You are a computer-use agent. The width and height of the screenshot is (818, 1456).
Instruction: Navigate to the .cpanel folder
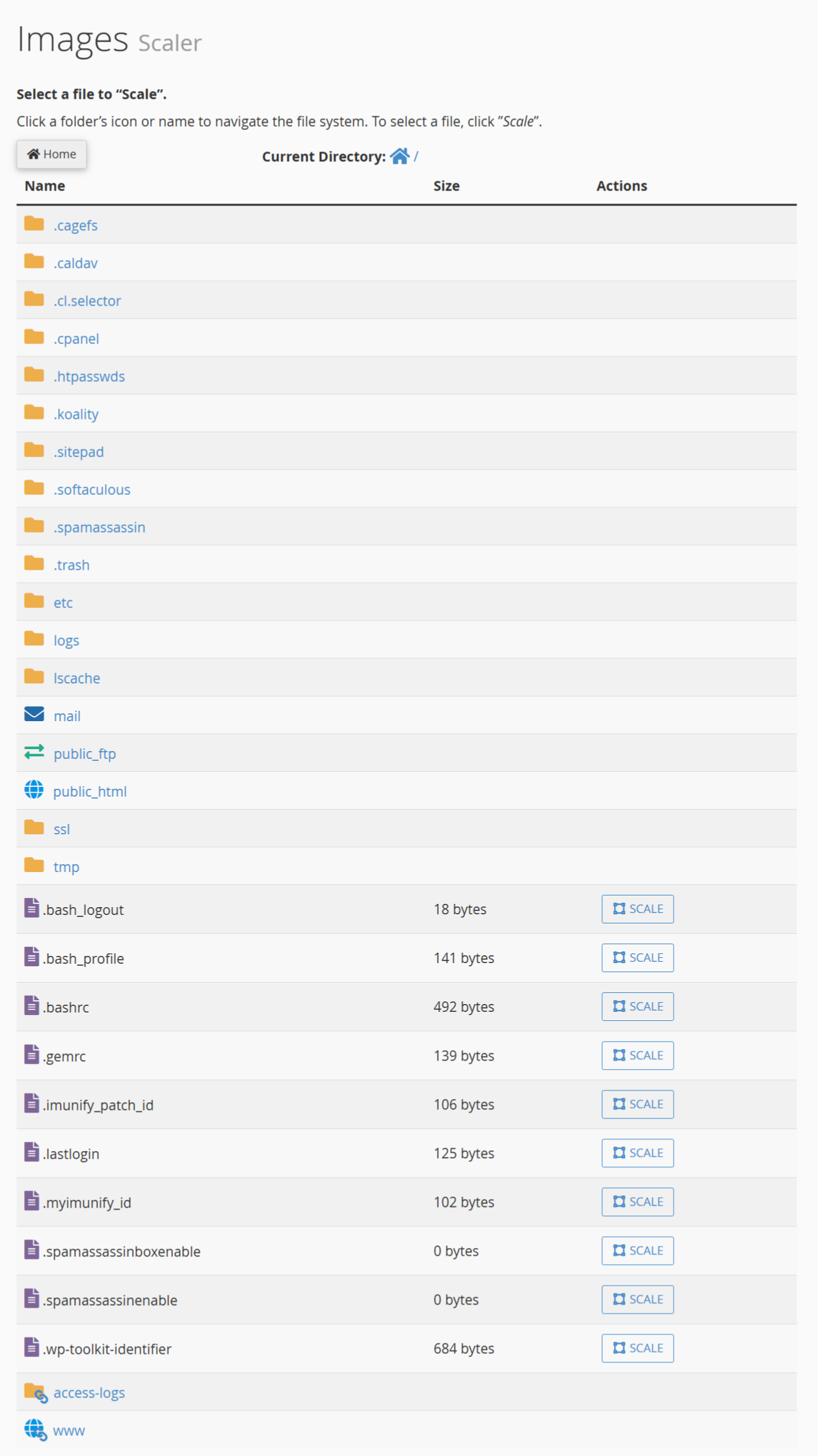[x=76, y=339]
